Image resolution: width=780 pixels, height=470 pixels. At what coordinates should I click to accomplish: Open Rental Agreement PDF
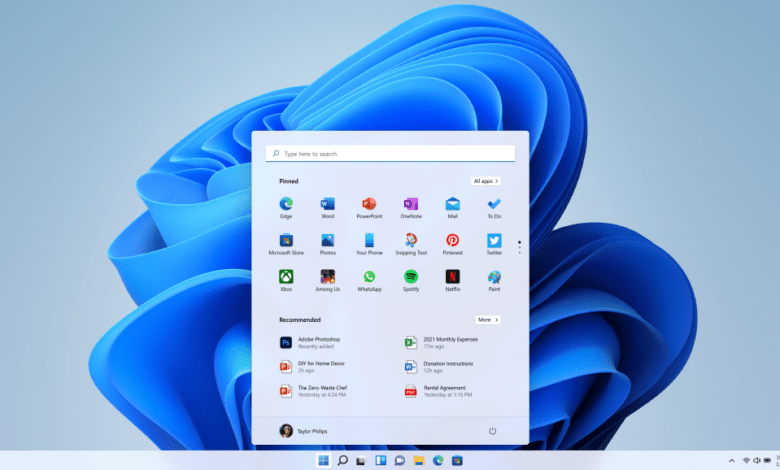[438, 391]
